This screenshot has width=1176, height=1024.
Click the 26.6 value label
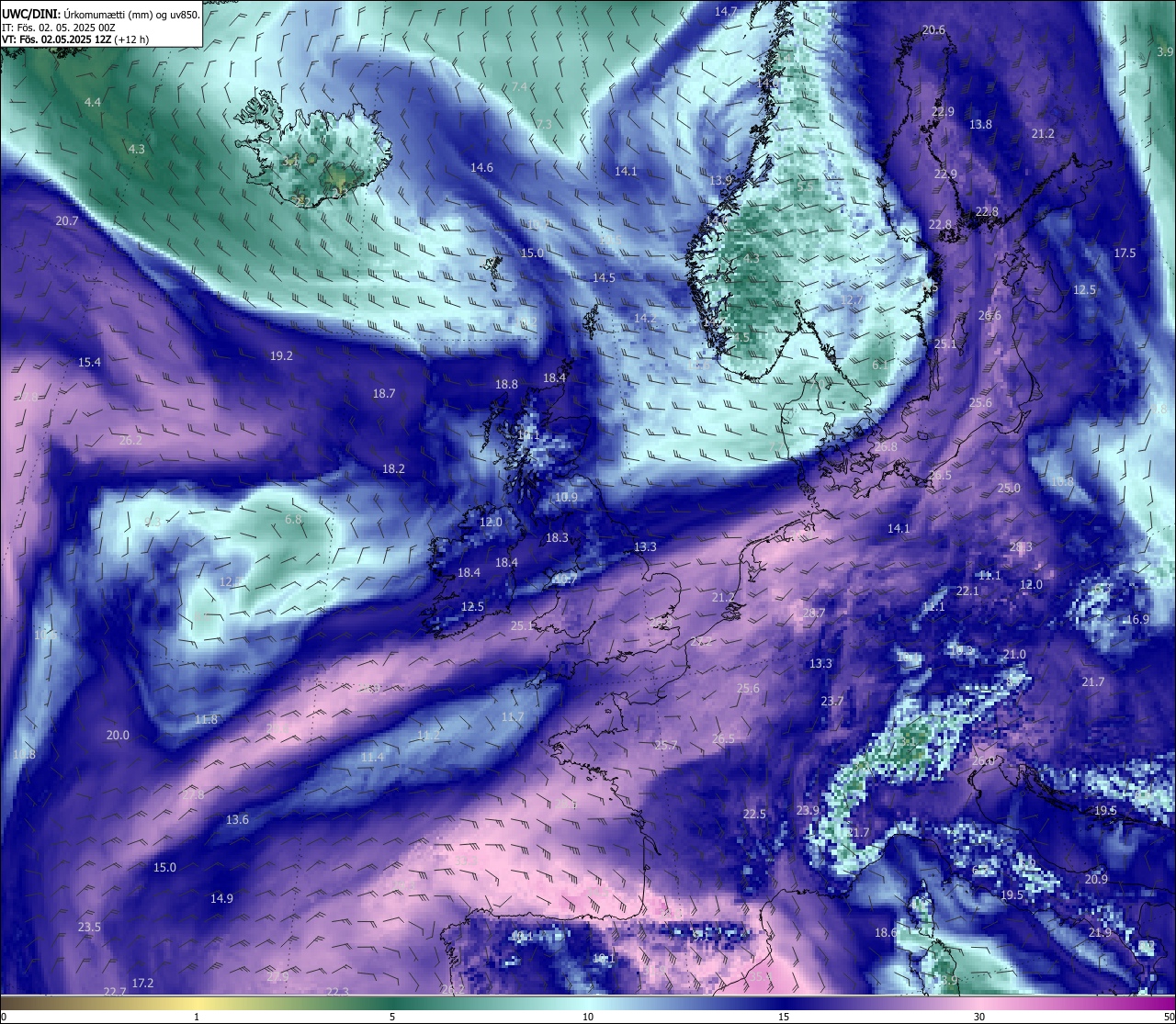click(x=989, y=315)
